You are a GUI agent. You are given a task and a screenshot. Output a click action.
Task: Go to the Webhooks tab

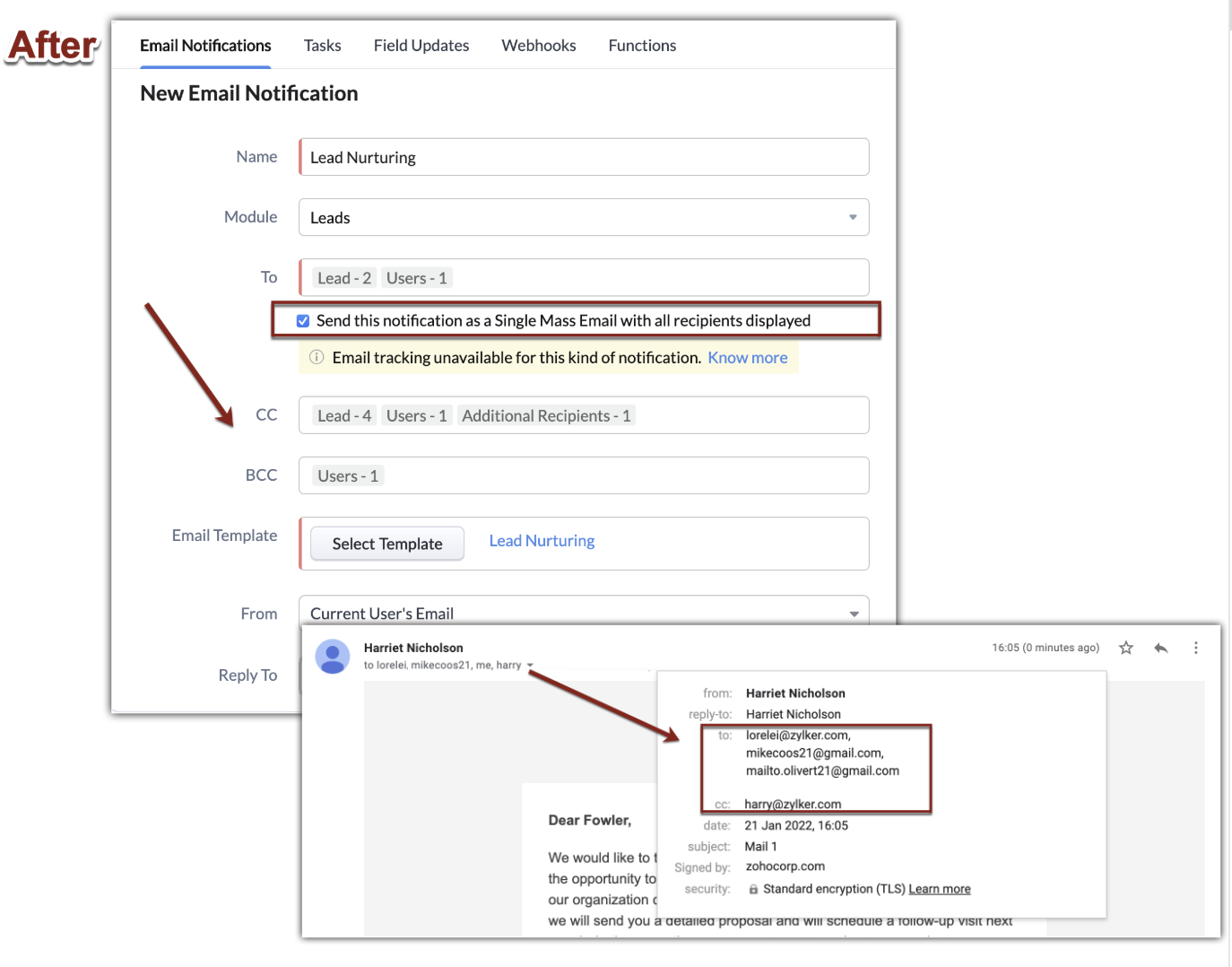coord(538,46)
